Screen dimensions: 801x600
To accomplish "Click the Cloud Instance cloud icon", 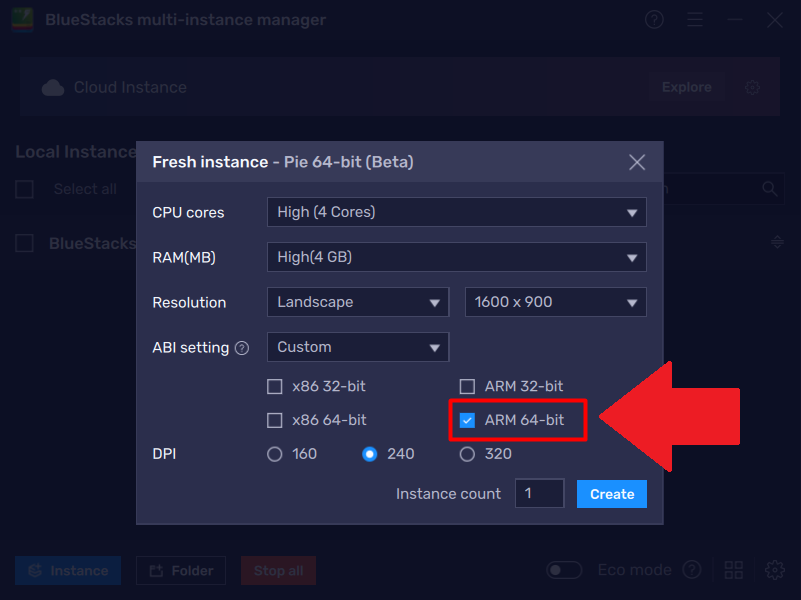I will 53,88.
